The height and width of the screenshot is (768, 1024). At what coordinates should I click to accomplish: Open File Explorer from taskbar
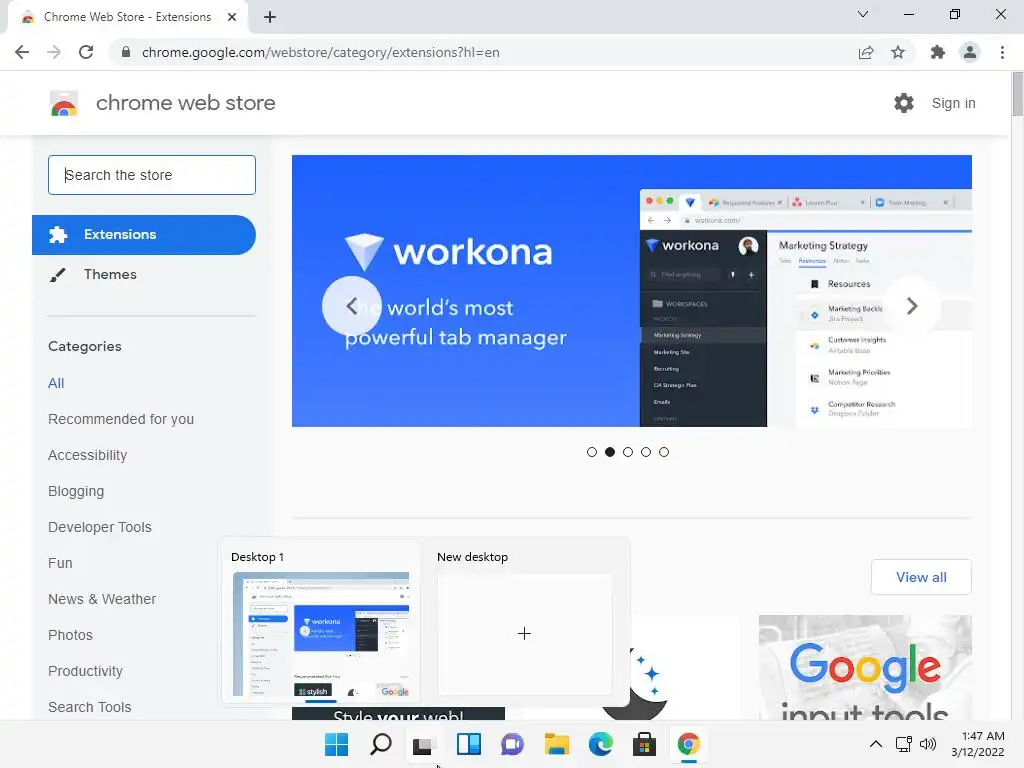tap(556, 744)
